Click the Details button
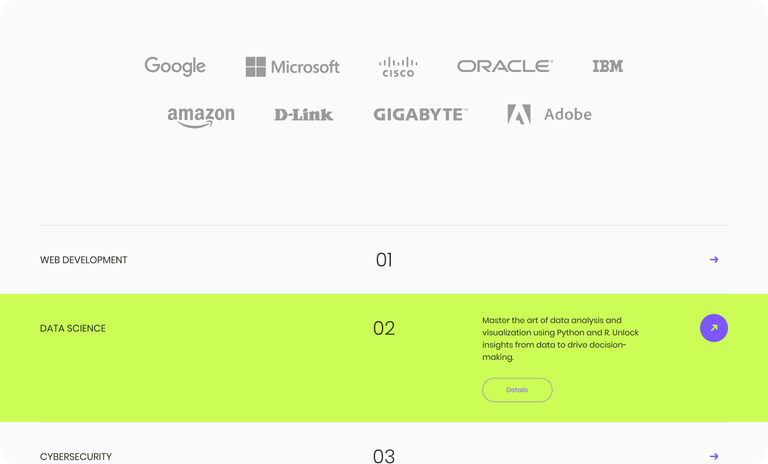 click(517, 390)
